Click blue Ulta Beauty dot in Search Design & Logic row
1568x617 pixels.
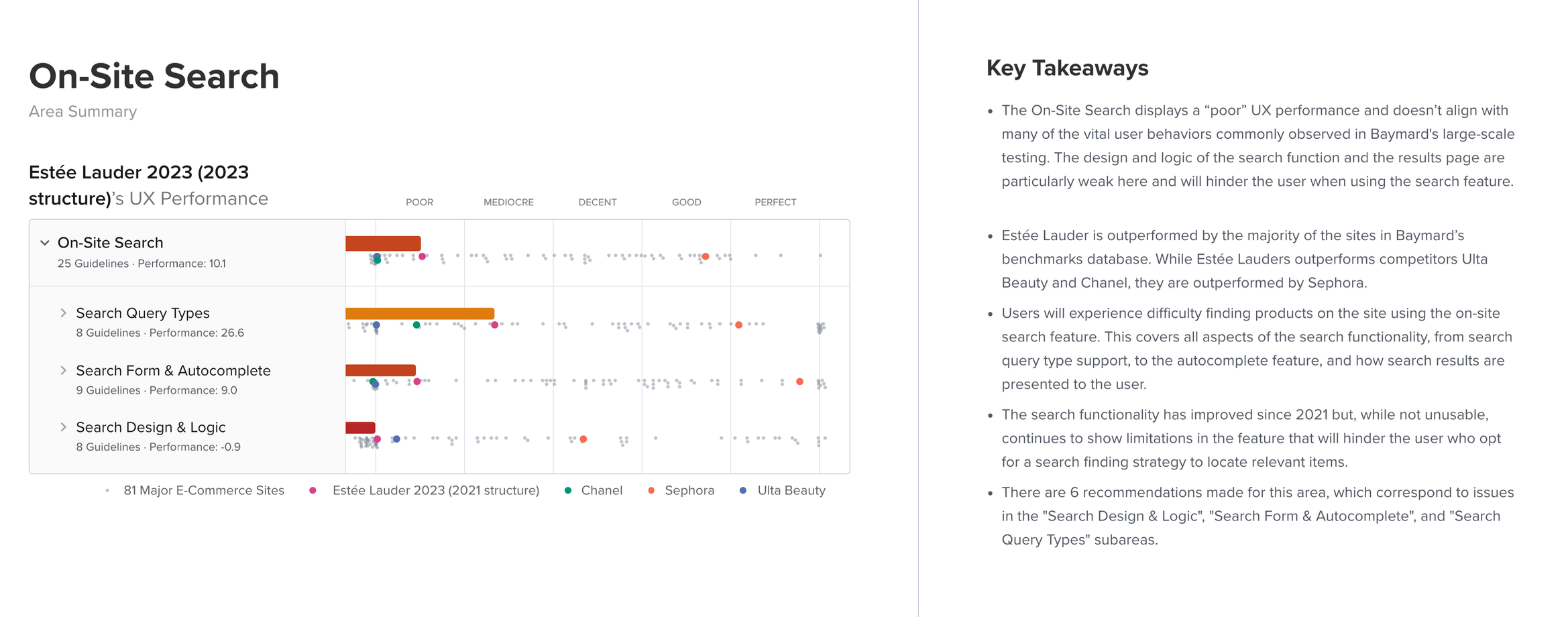click(x=396, y=439)
